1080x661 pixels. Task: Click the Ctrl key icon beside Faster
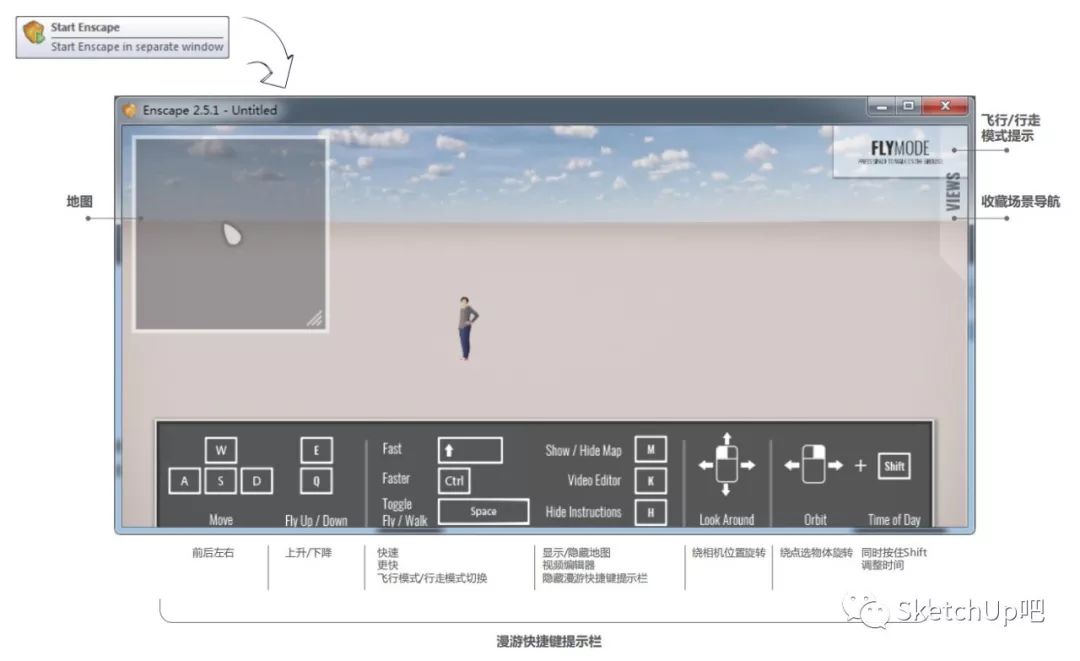click(454, 481)
